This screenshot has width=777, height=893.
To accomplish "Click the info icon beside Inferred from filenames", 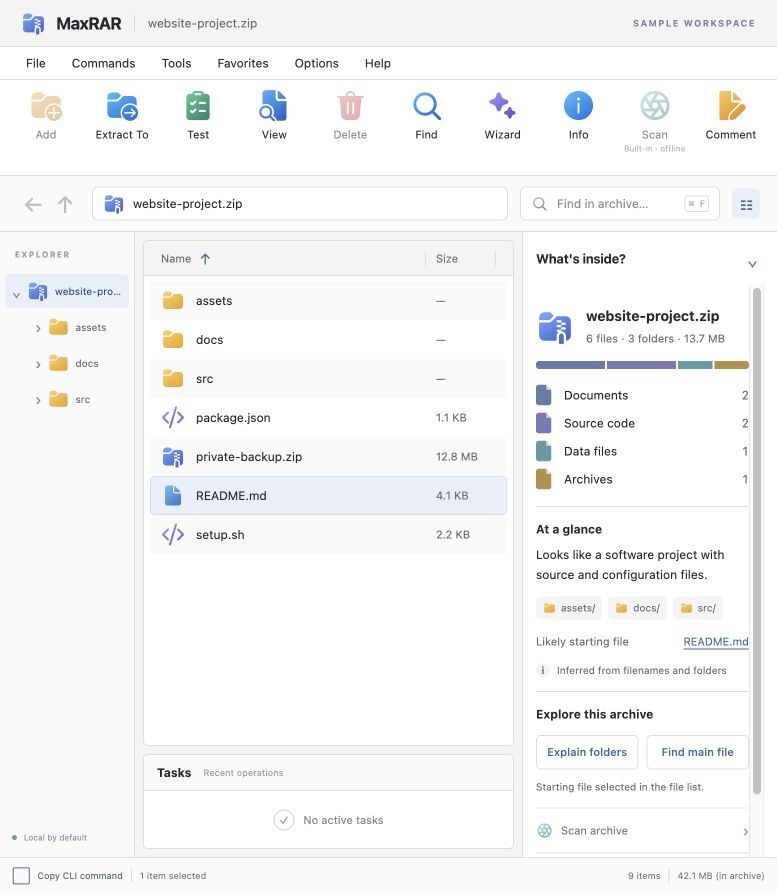I will [x=543, y=670].
